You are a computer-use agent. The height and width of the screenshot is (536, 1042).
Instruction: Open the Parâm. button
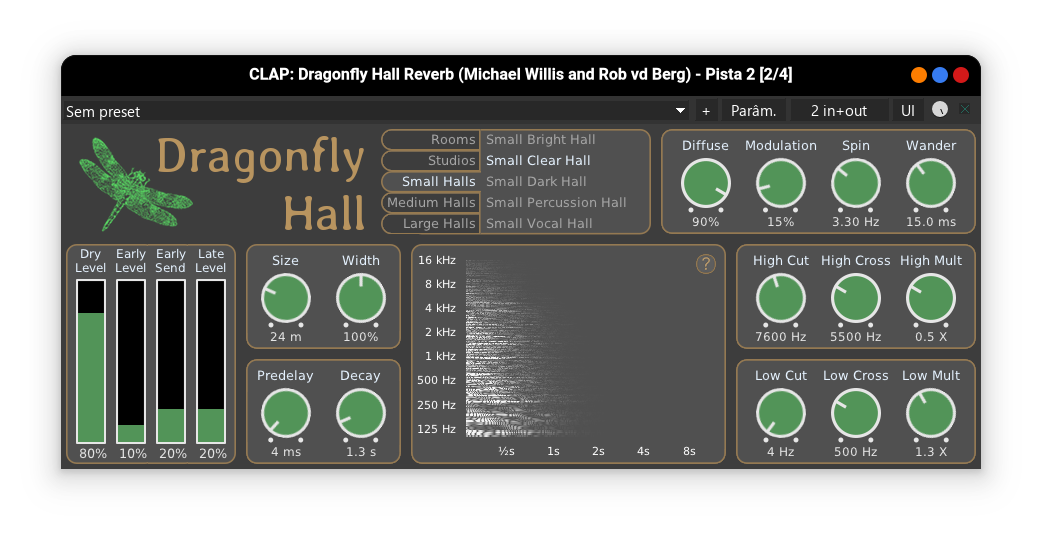[754, 111]
